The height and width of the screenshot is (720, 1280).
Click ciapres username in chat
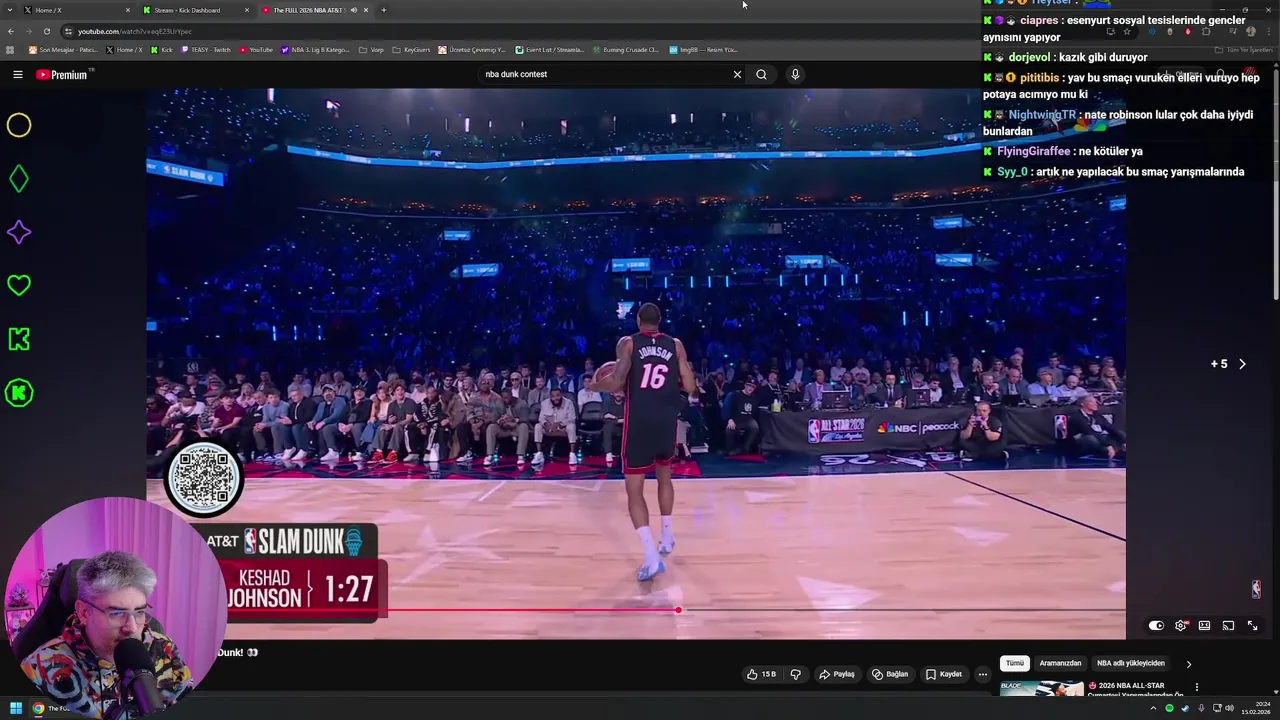tap(1039, 20)
